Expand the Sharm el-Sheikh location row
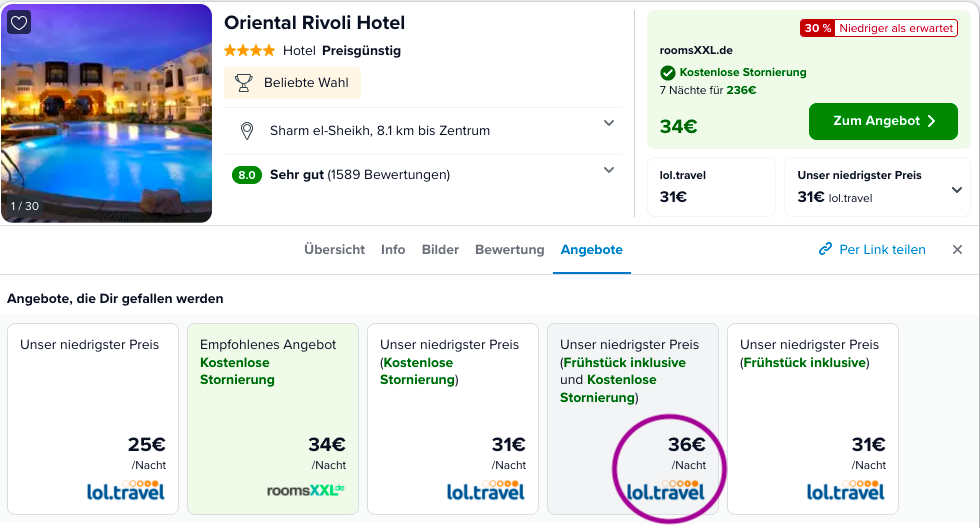980x528 pixels. (x=423, y=131)
